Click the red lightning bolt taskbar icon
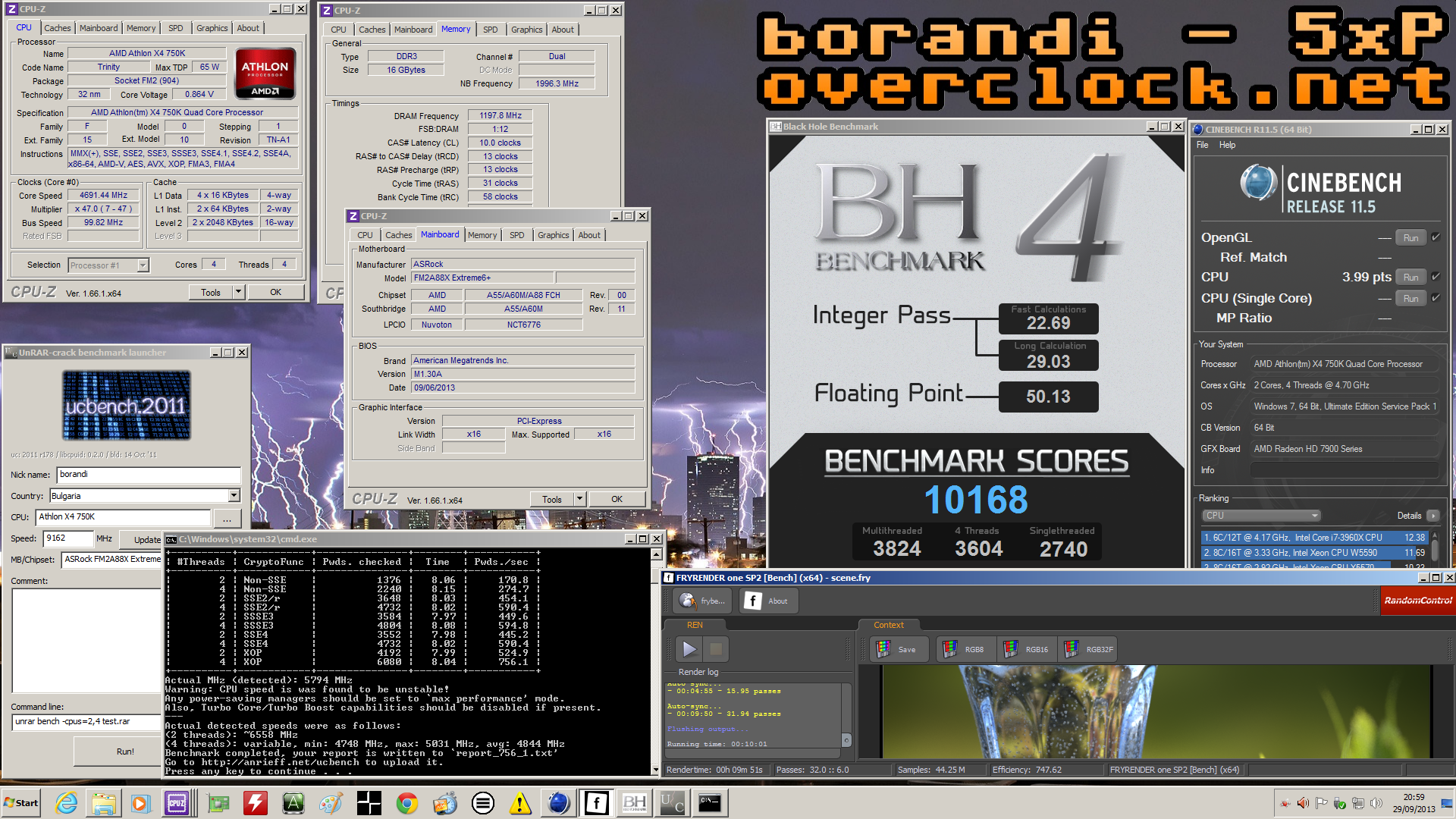 (256, 802)
